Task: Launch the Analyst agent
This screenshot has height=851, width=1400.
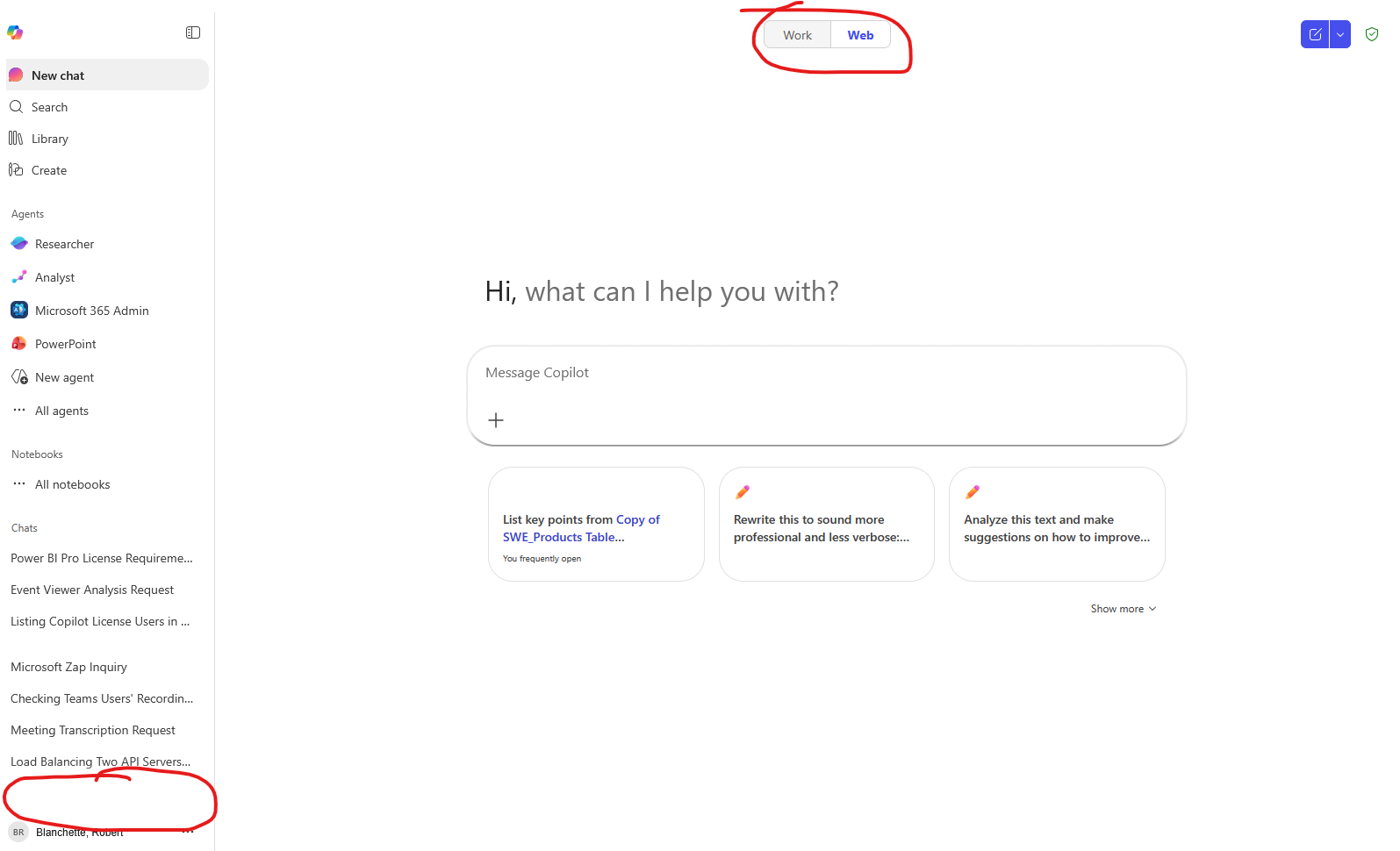Action: pyautogui.click(x=54, y=277)
